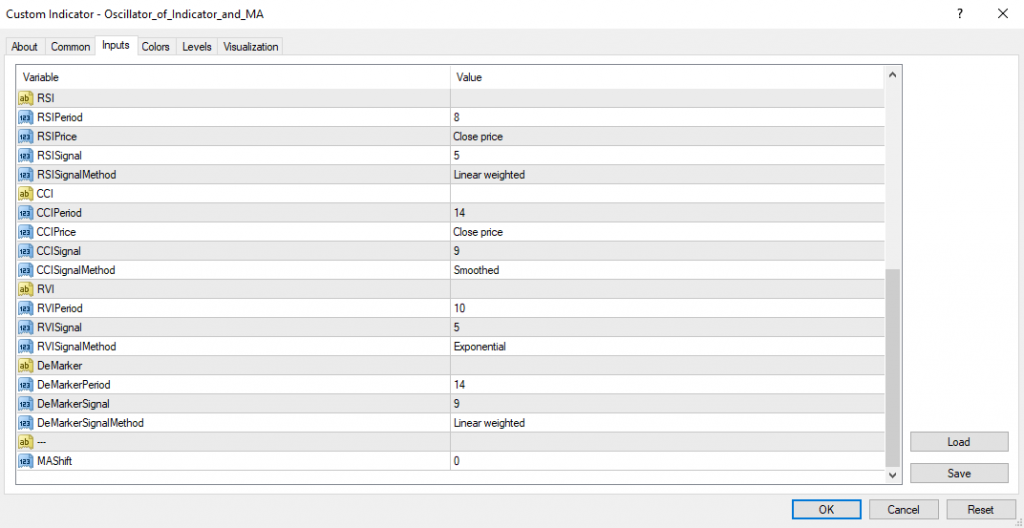Click the icon next to RSIPrice

point(26,136)
